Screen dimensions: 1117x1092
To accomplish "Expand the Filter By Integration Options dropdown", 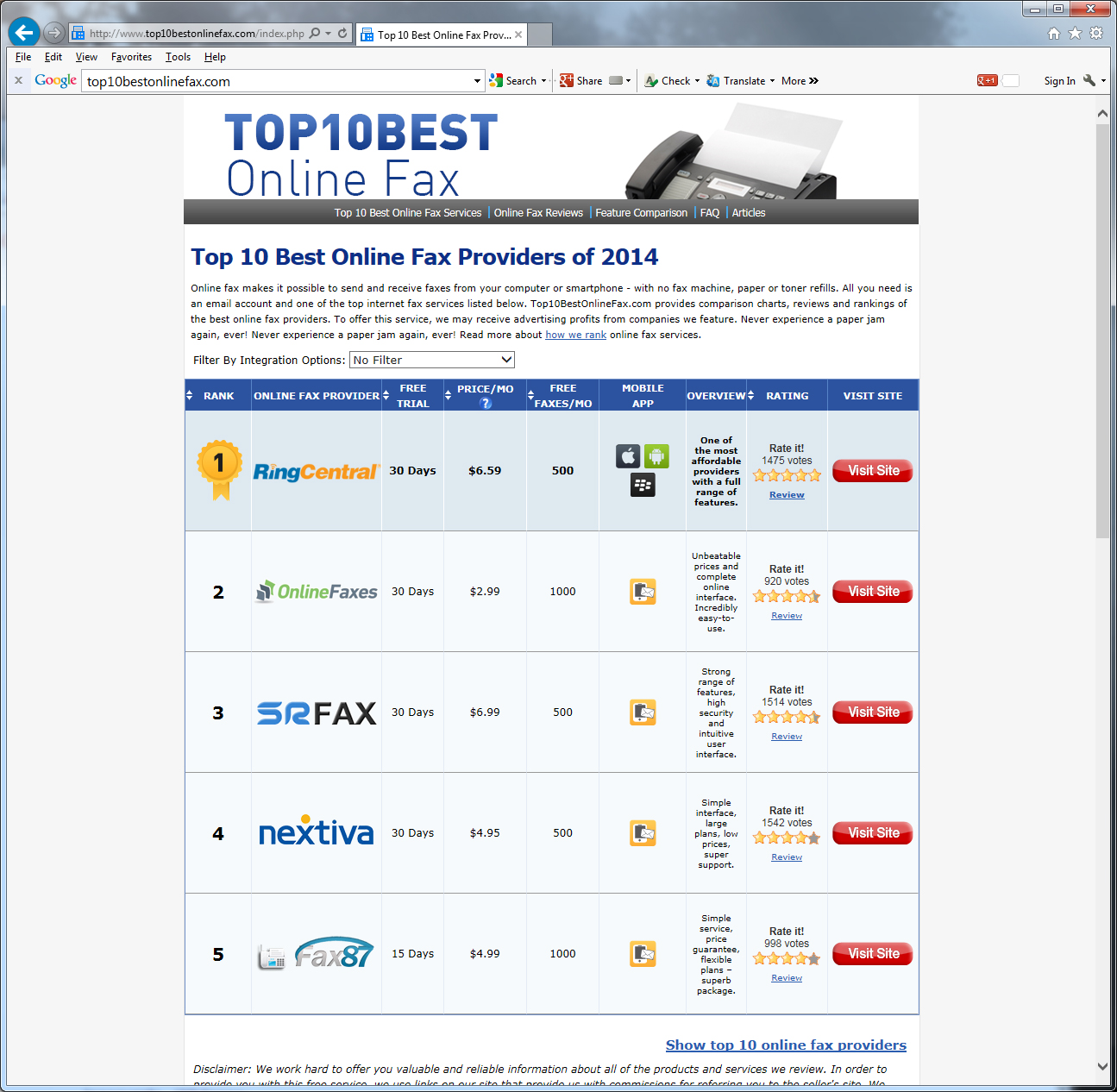I will [506, 360].
